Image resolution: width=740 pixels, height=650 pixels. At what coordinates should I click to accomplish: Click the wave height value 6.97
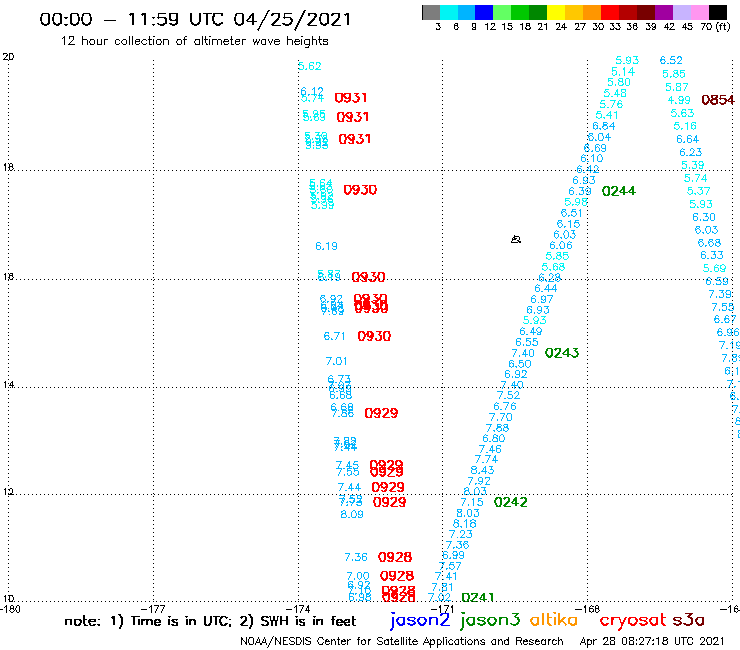point(542,299)
